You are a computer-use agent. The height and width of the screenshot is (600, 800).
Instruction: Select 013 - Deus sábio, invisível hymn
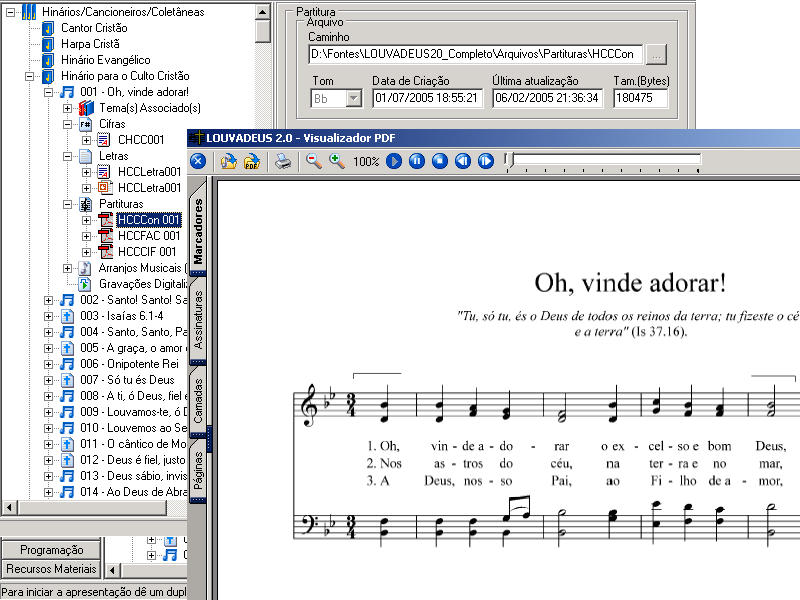point(133,476)
